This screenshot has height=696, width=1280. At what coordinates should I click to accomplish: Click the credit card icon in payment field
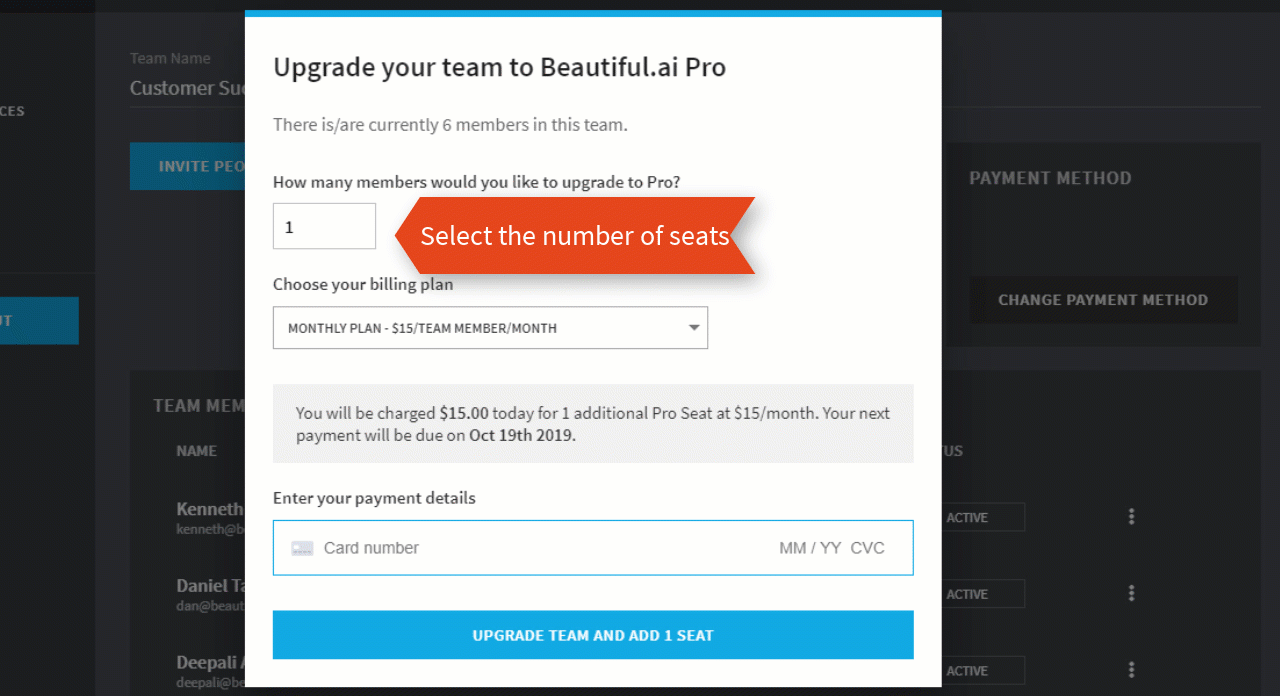(302, 548)
